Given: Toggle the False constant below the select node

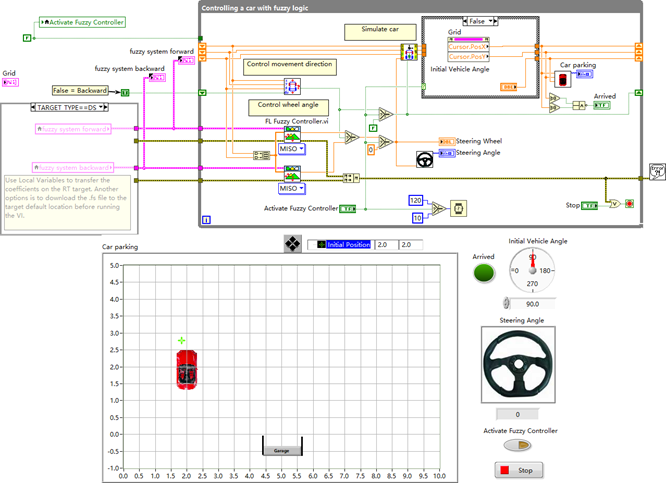Looking at the screenshot, I should pyautogui.click(x=373, y=128).
